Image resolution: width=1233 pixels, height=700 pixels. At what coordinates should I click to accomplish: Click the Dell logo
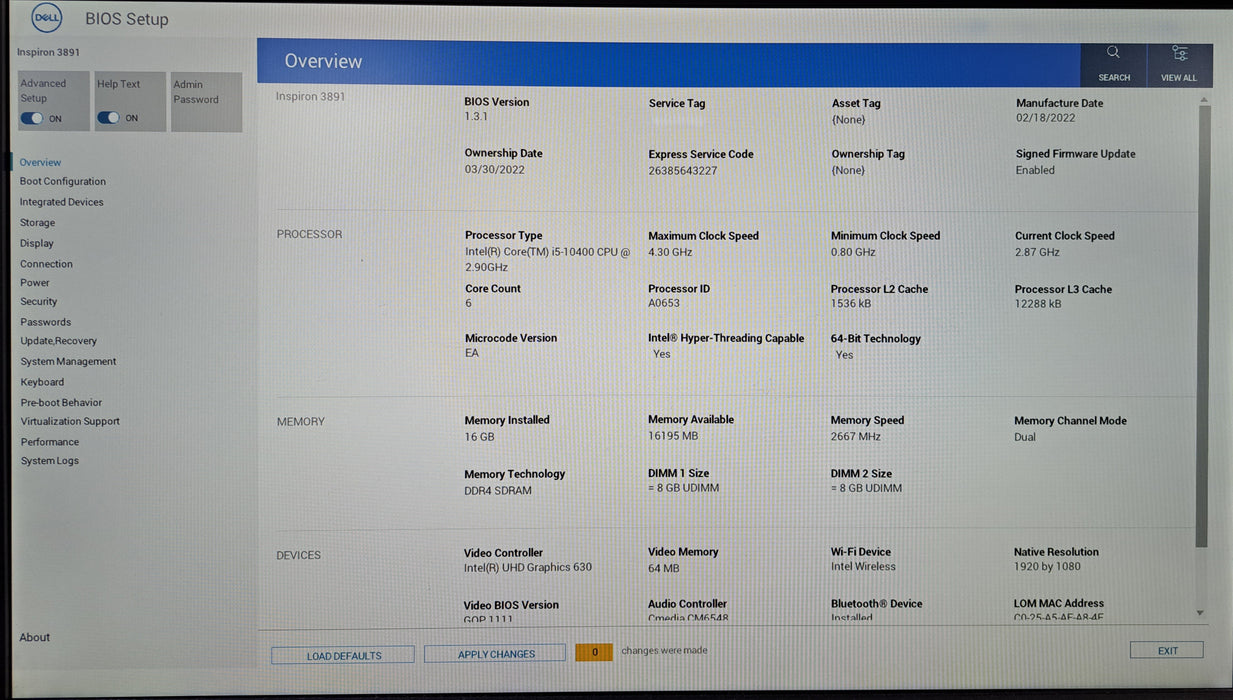[x=47, y=17]
